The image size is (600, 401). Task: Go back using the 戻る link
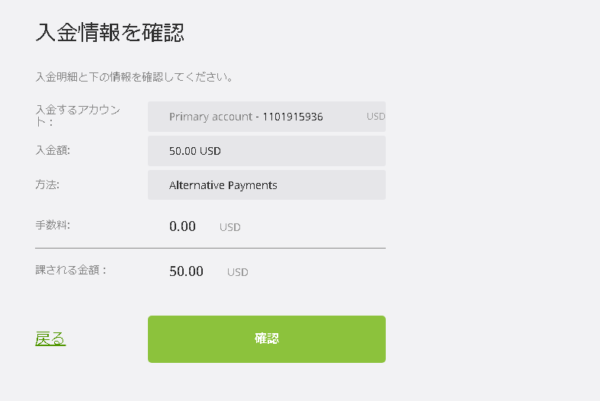click(x=50, y=339)
